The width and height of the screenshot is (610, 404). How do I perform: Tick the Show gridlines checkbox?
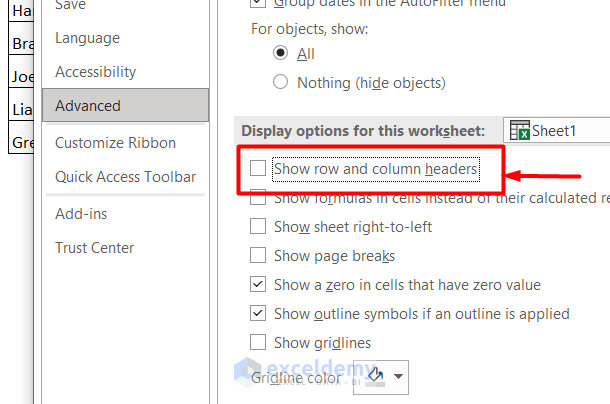258,343
